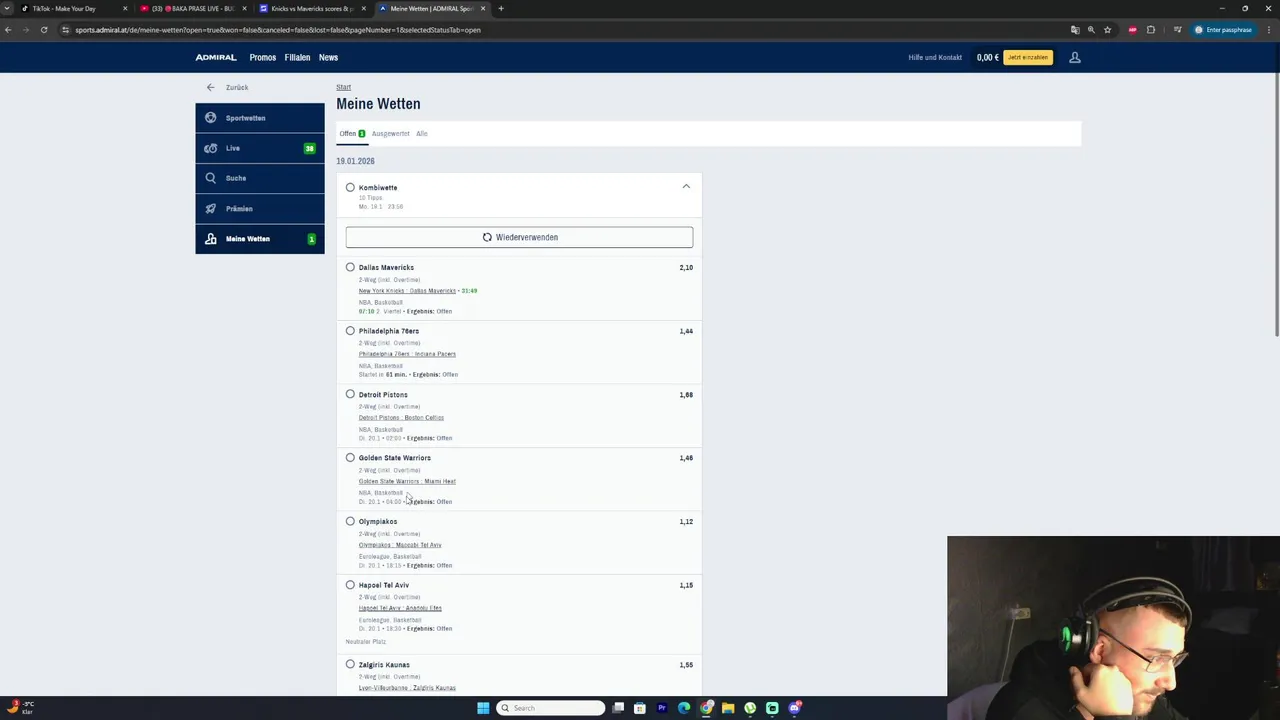This screenshot has width=1280, height=720.
Task: Open the ADMIRAL logo home link
Action: point(216,57)
